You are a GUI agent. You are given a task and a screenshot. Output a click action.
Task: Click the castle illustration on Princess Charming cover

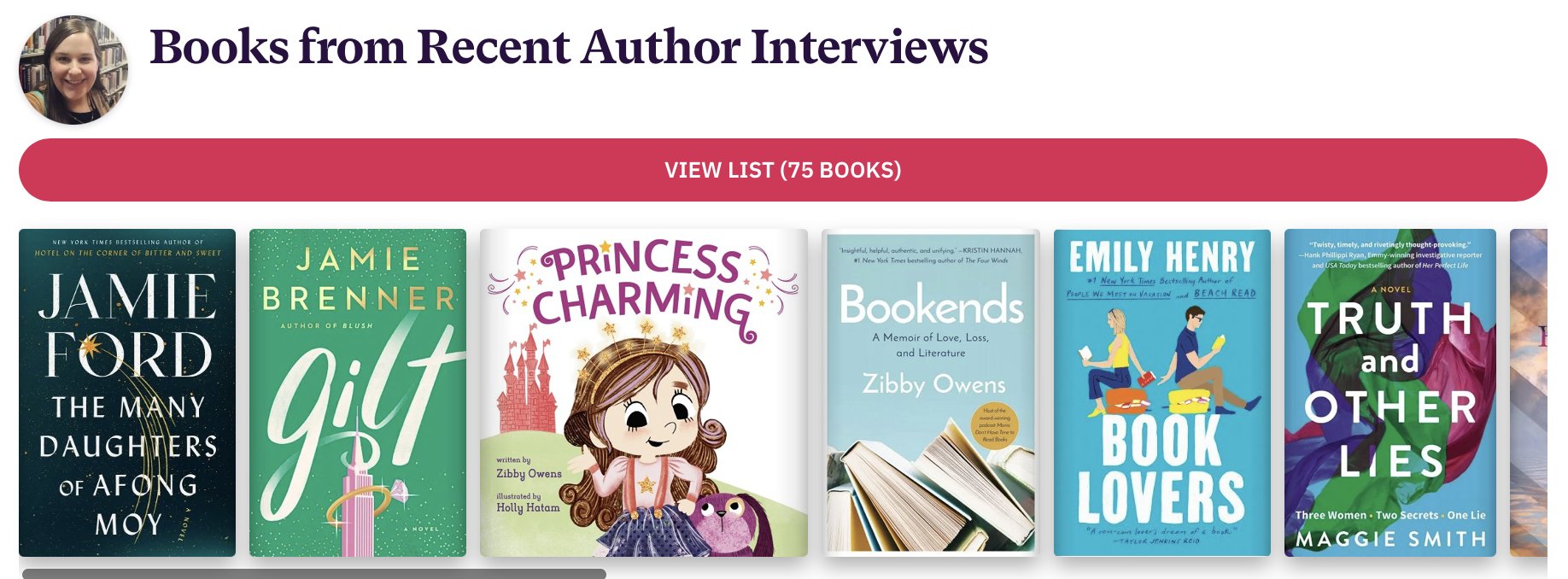pyautogui.click(x=528, y=383)
